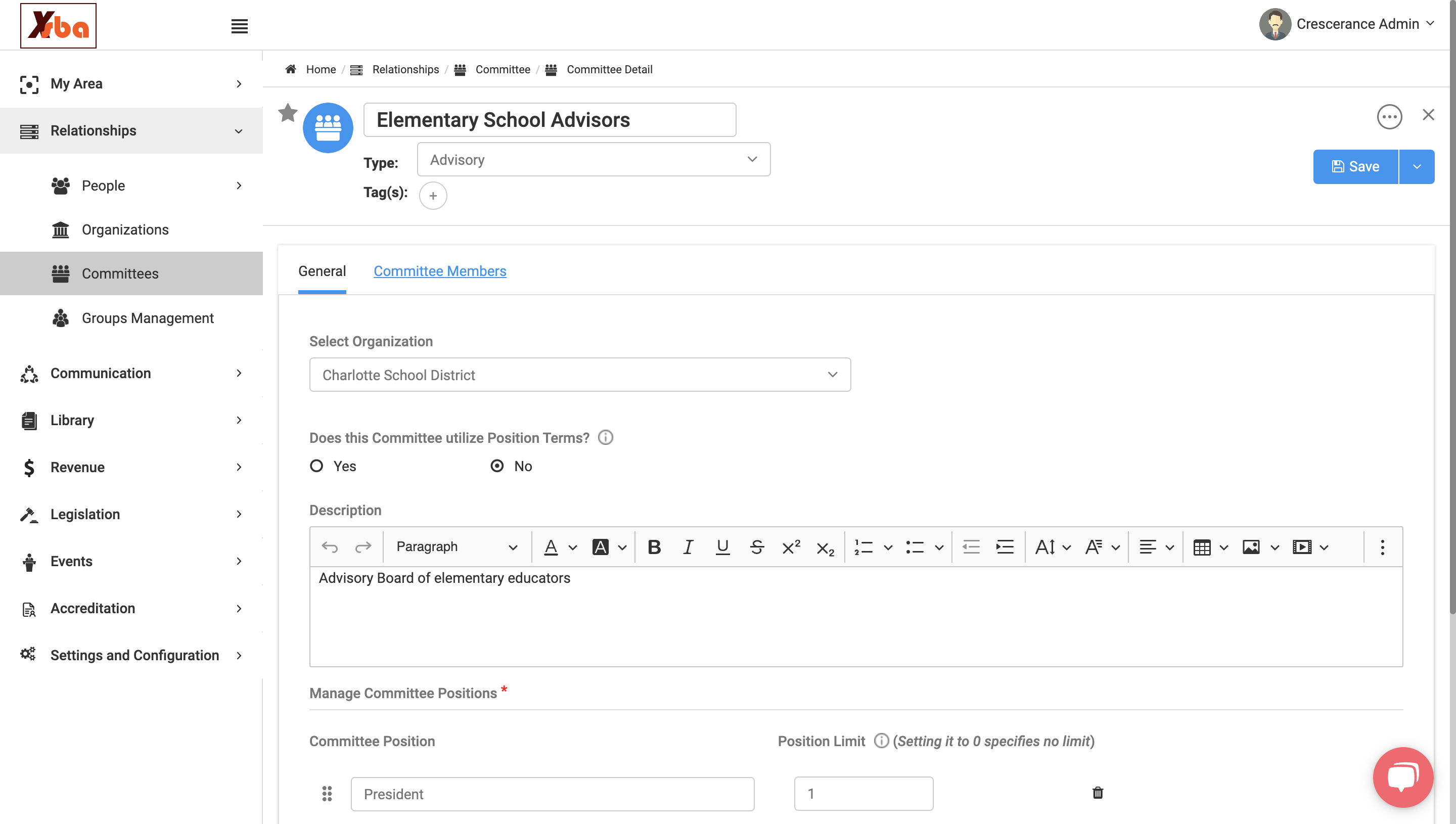Open Crescerance Admin user menu

pos(1346,24)
